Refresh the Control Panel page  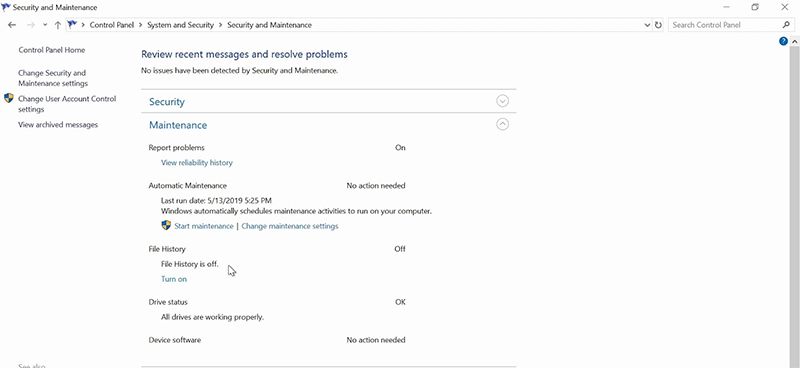point(658,25)
